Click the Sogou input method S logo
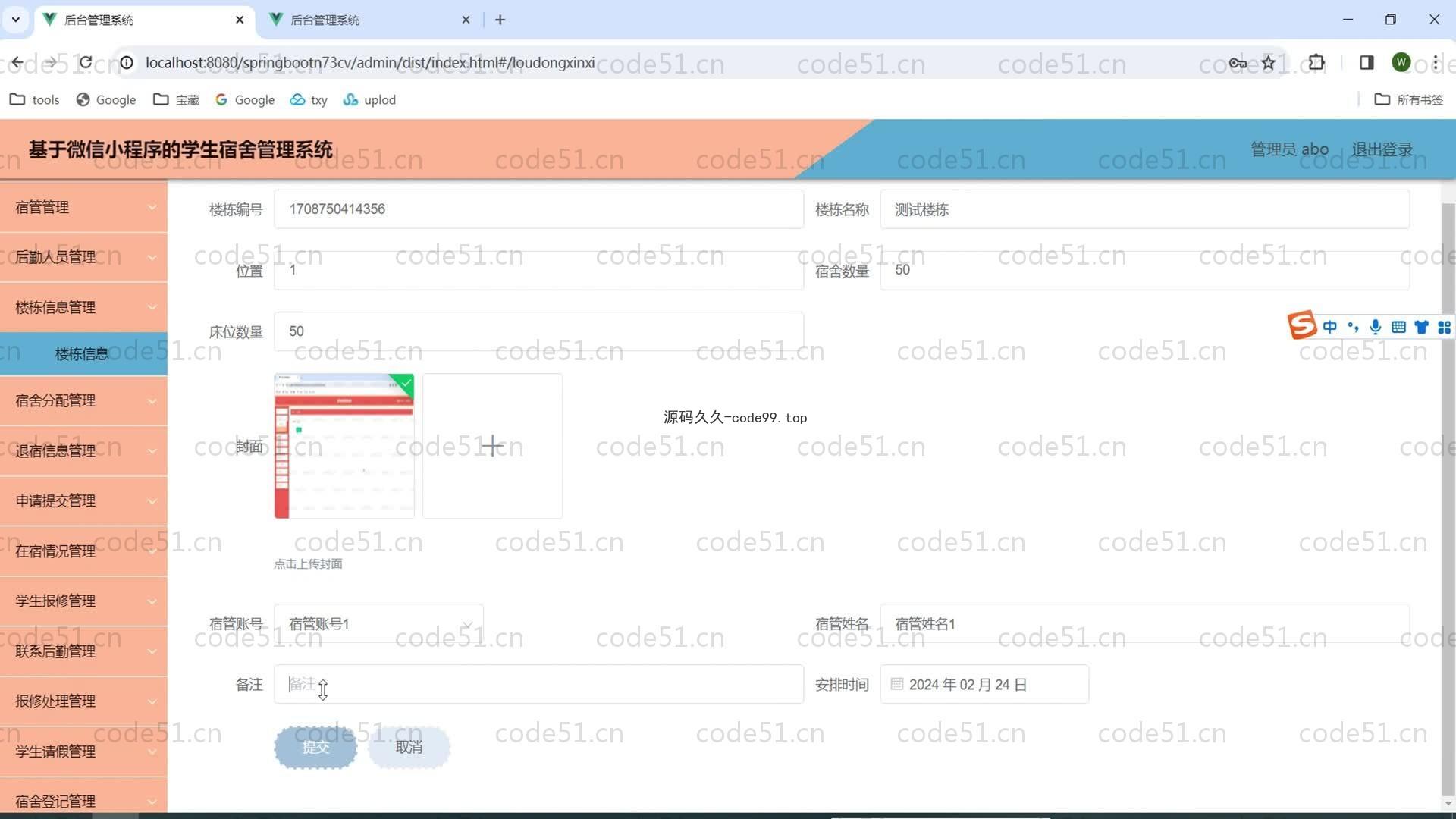 click(1302, 325)
